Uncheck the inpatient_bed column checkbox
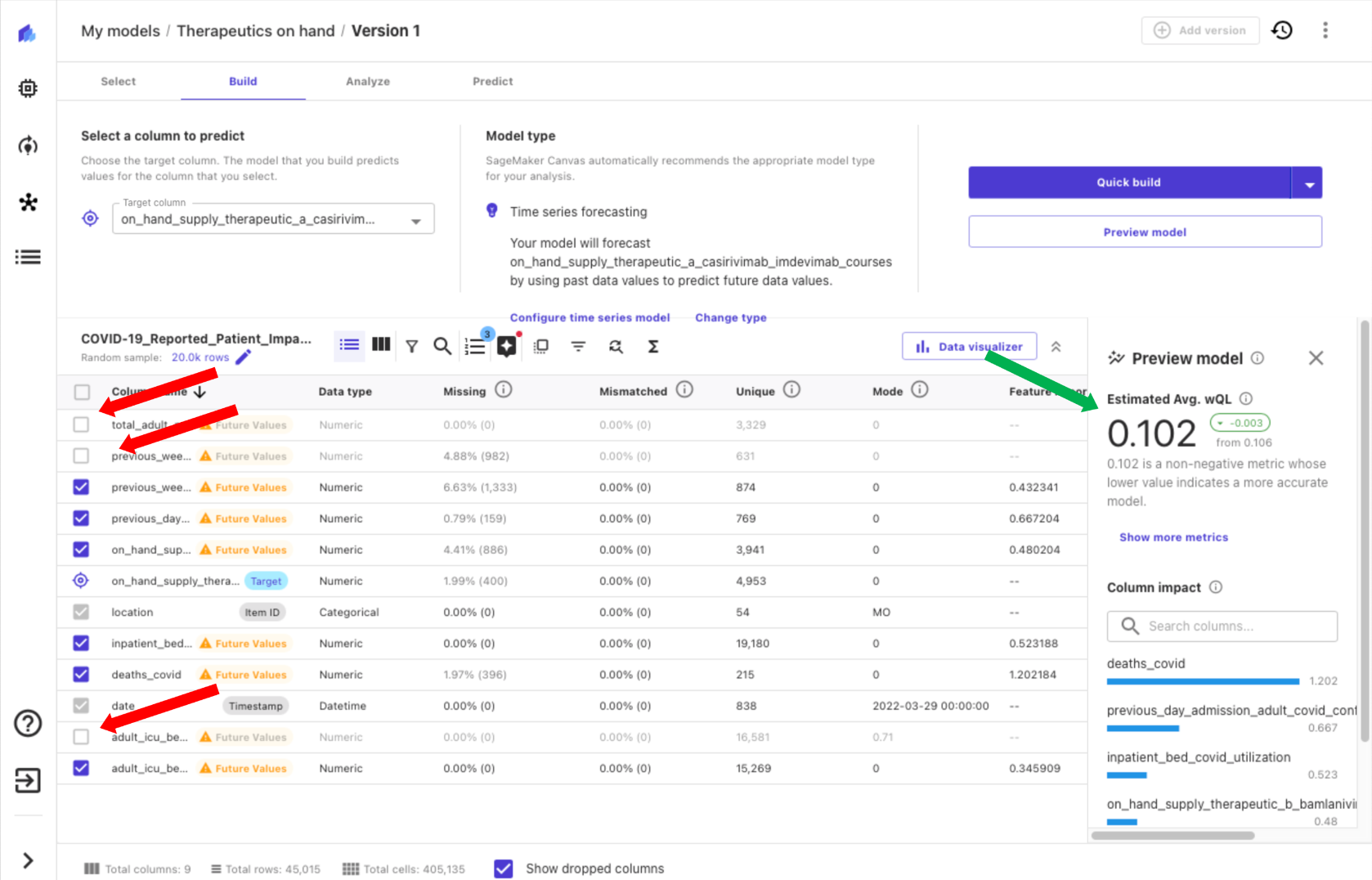 coord(81,643)
